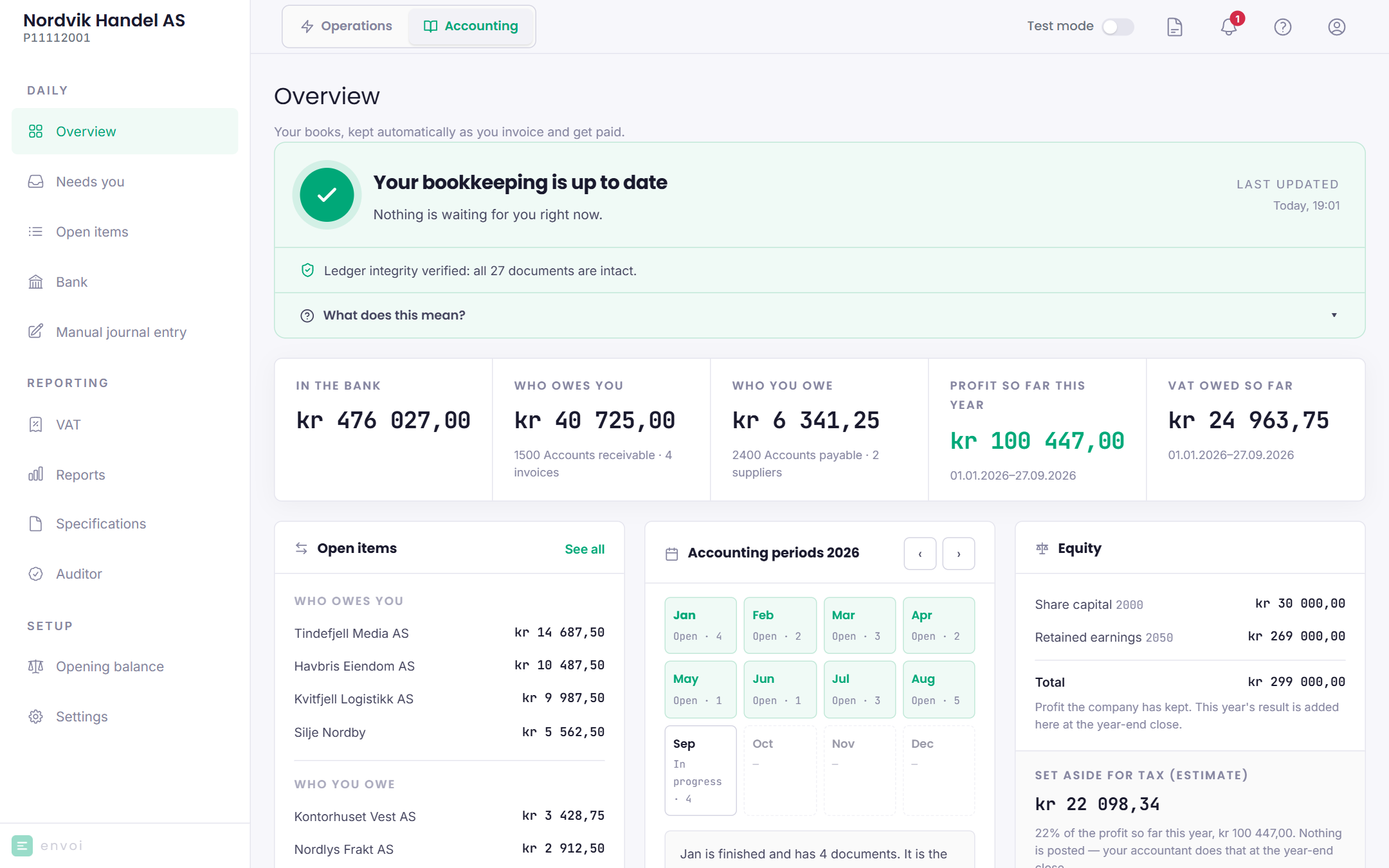Go to previous accounting periods year
Viewport: 1389px width, 868px height.
click(x=920, y=554)
